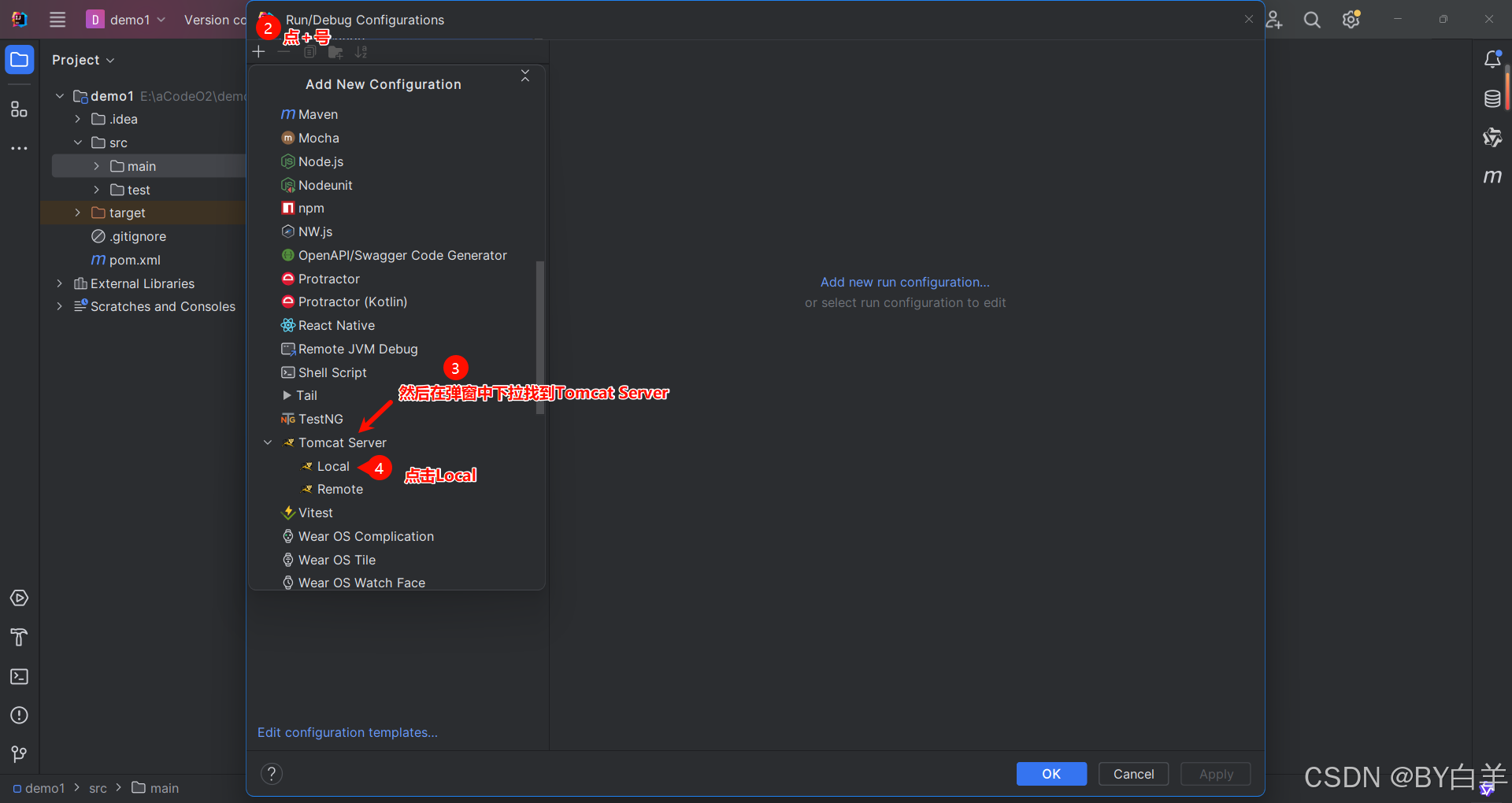Click the plus Add New Configuration icon

coord(258,52)
